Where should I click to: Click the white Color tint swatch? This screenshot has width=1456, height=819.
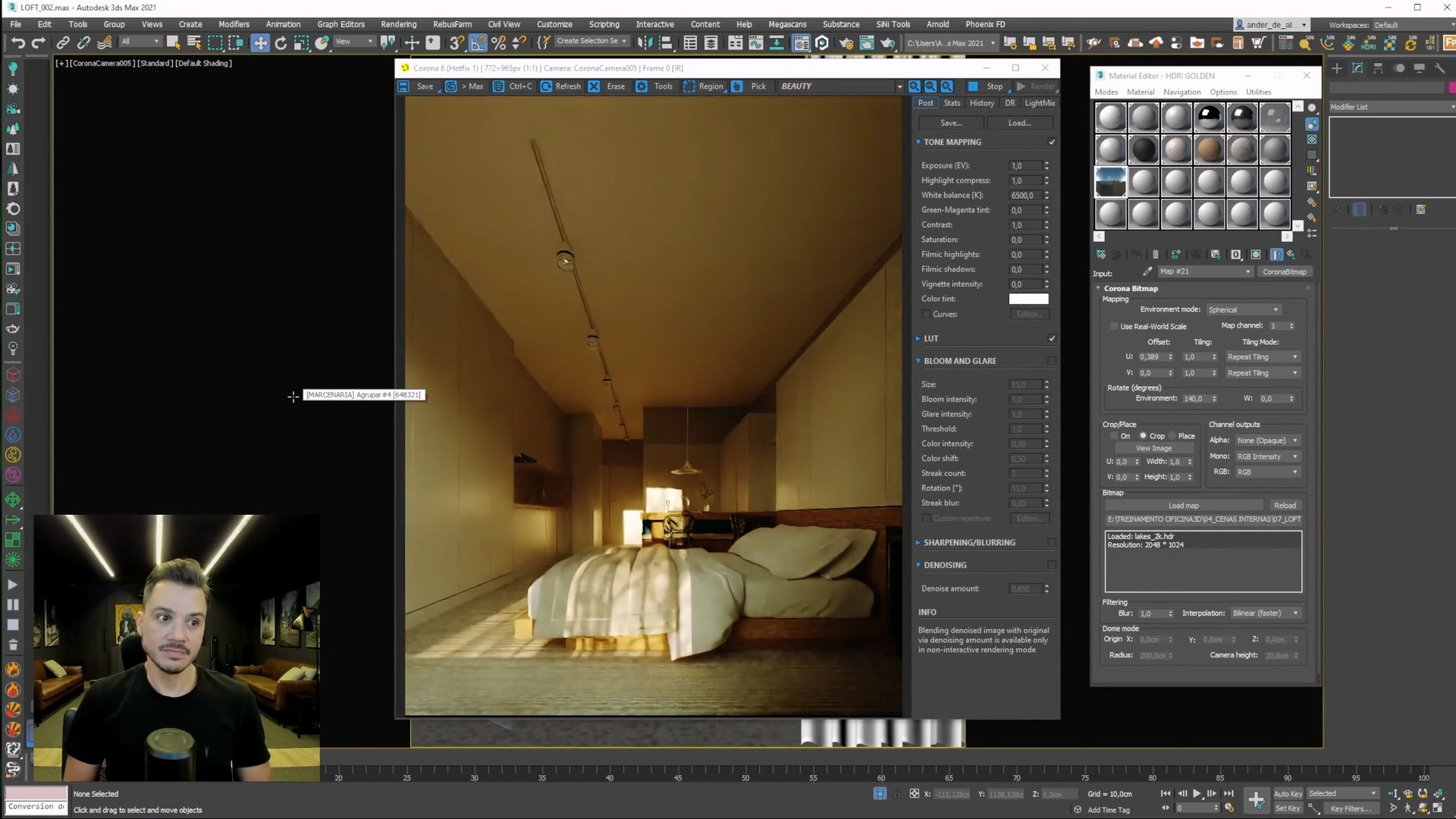[x=1028, y=299]
